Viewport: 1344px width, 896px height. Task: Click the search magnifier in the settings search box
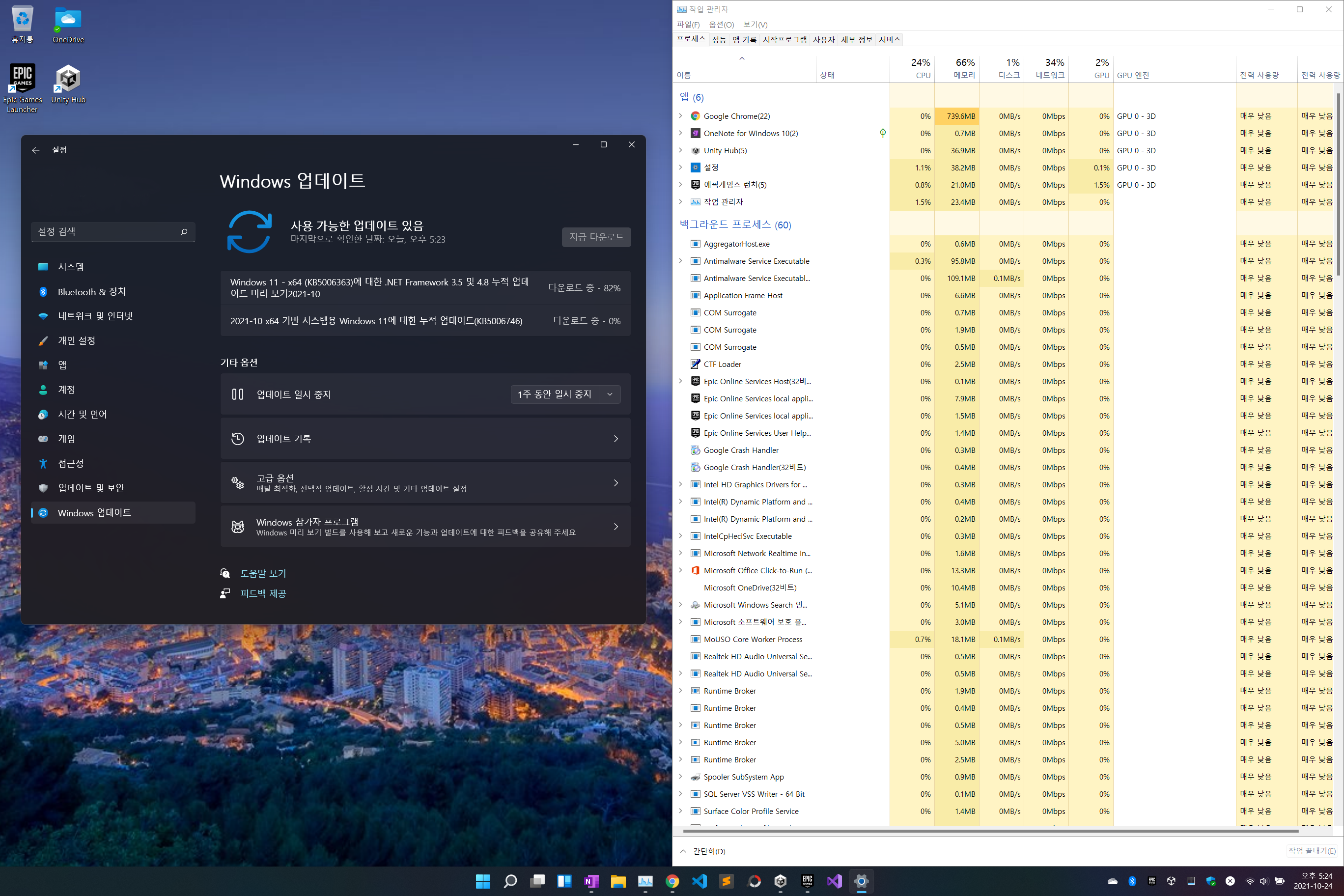[184, 231]
